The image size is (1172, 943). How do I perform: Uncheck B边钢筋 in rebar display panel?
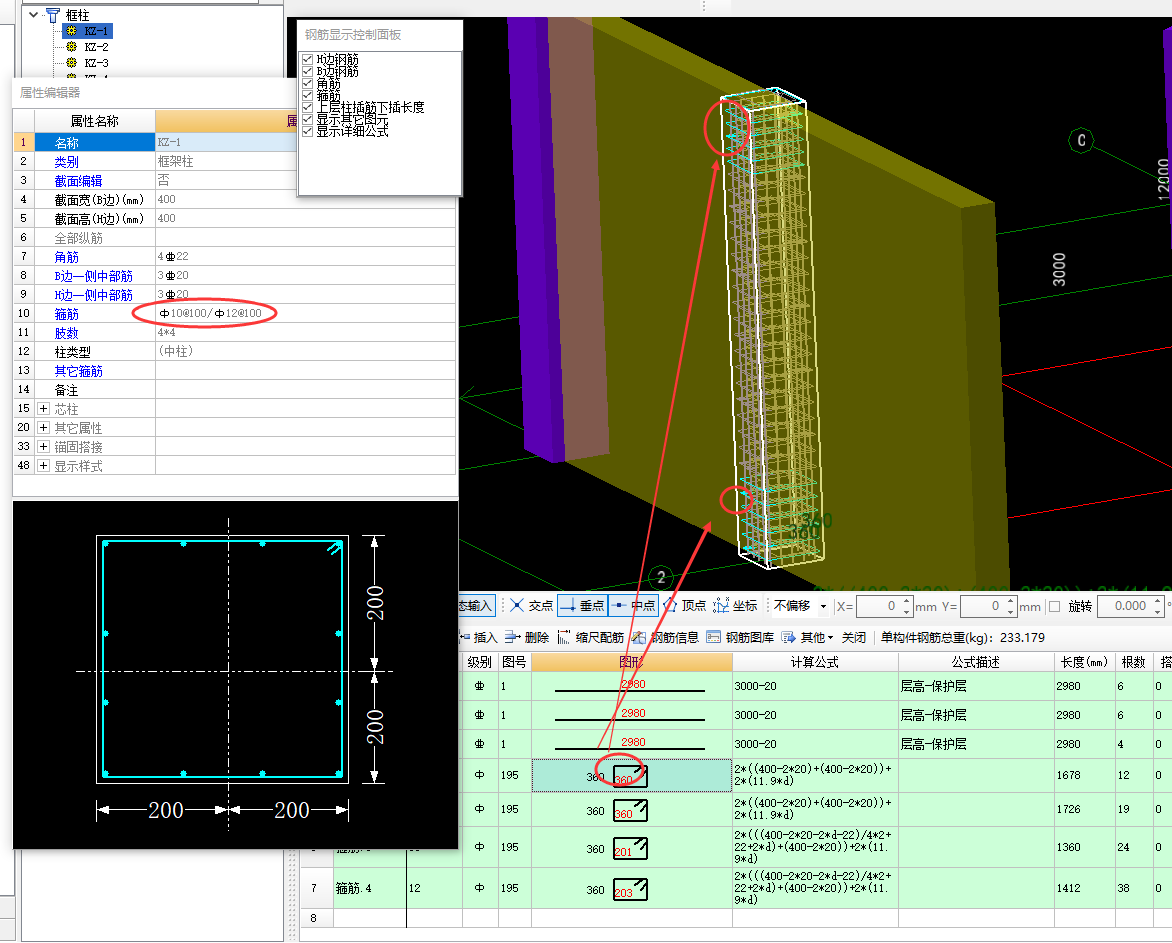tap(307, 71)
